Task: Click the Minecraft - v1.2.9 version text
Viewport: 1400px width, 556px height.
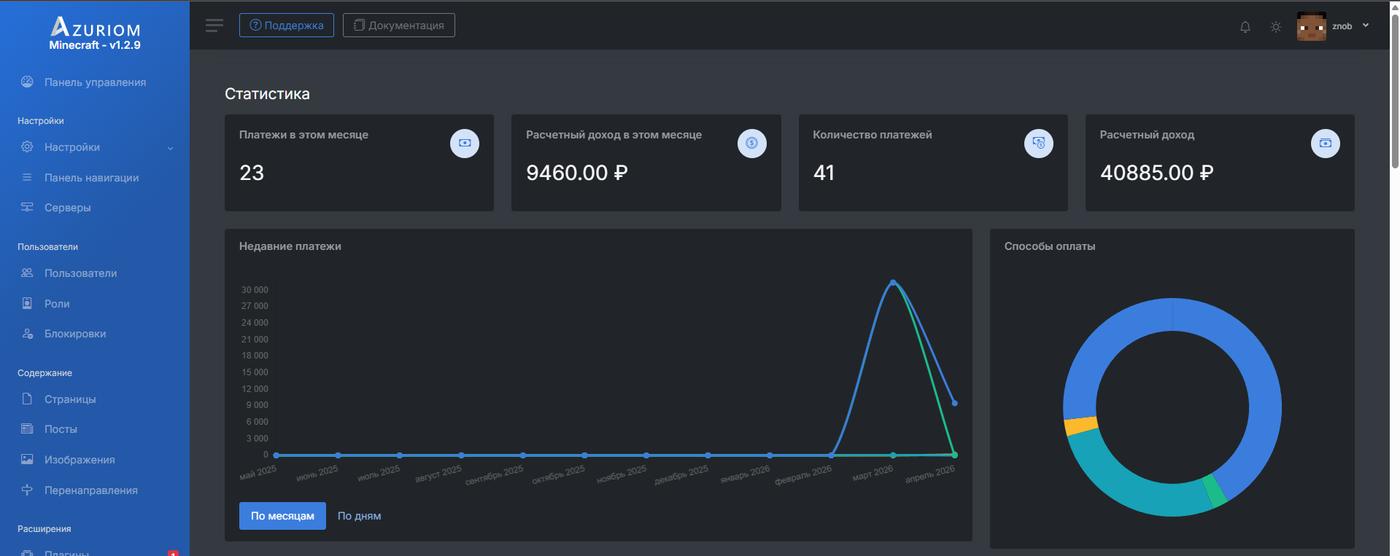Action: pyautogui.click(x=95, y=45)
